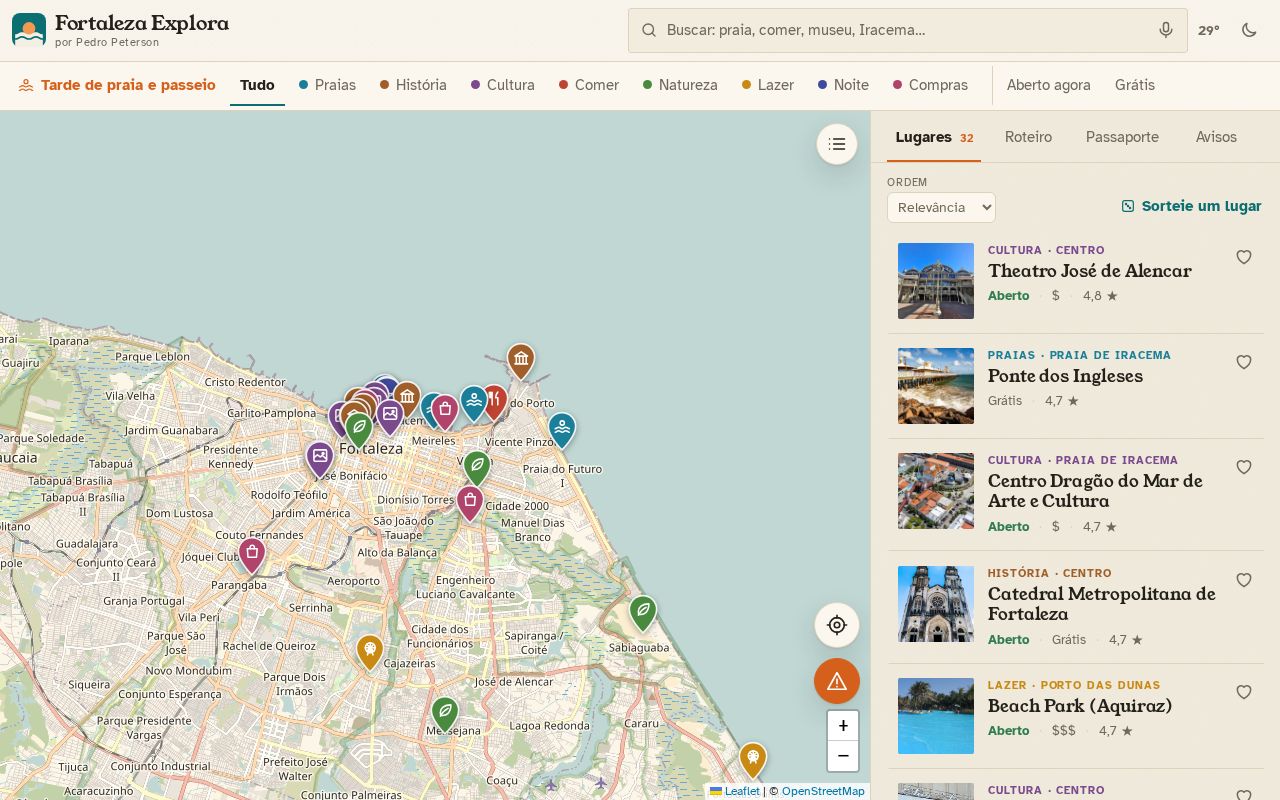
Task: Favorite Centro Dragão do Mar heart
Action: point(1244,467)
